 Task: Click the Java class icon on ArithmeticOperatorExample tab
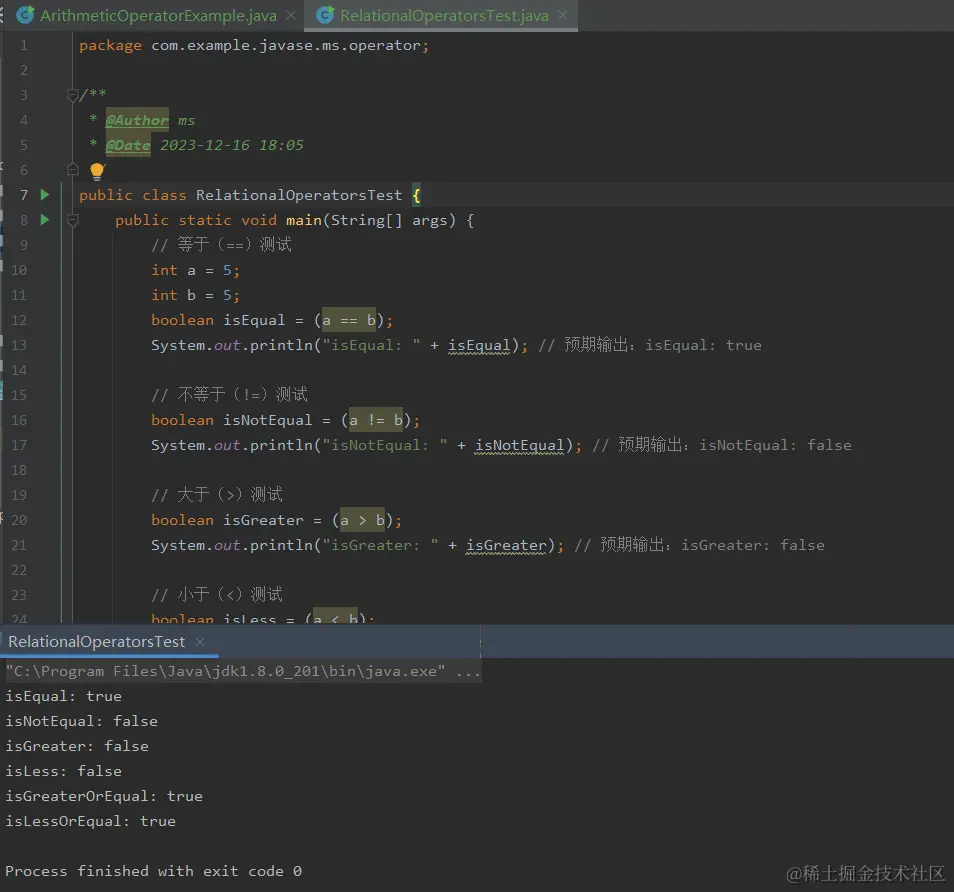(x=25, y=15)
